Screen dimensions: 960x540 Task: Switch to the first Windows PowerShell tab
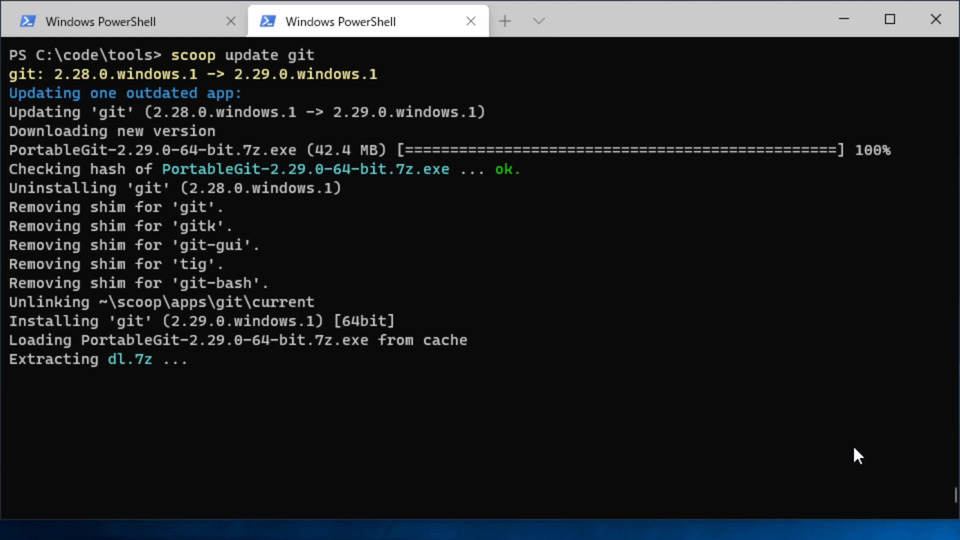point(122,21)
